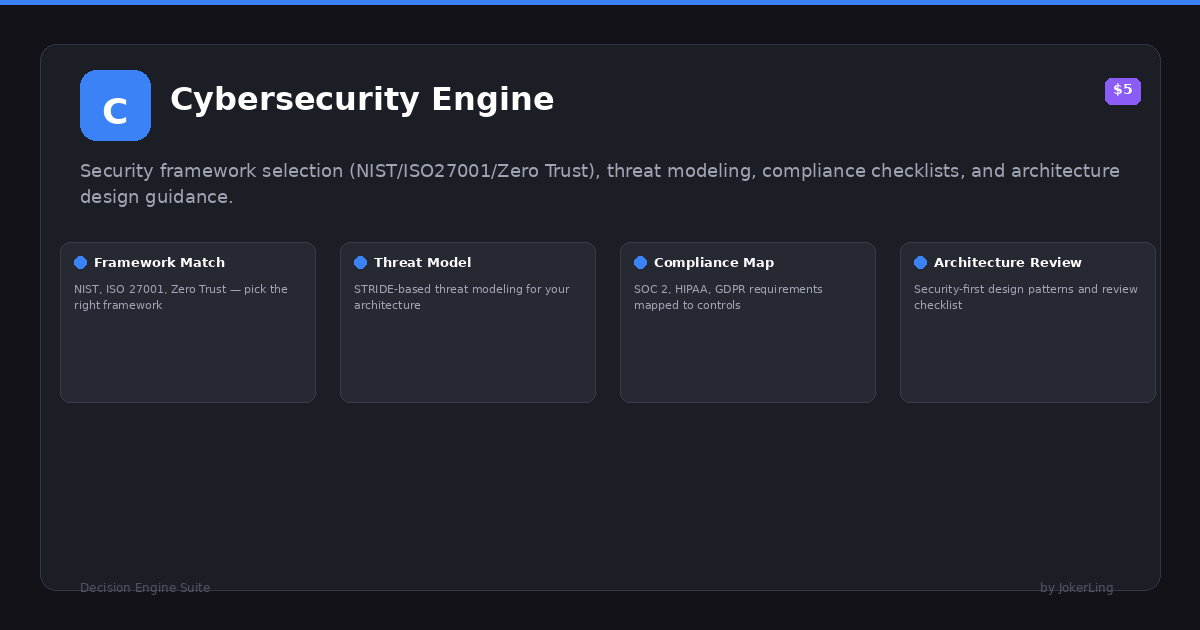Click the blue C app logo icon
The image size is (1200, 630).
[115, 106]
